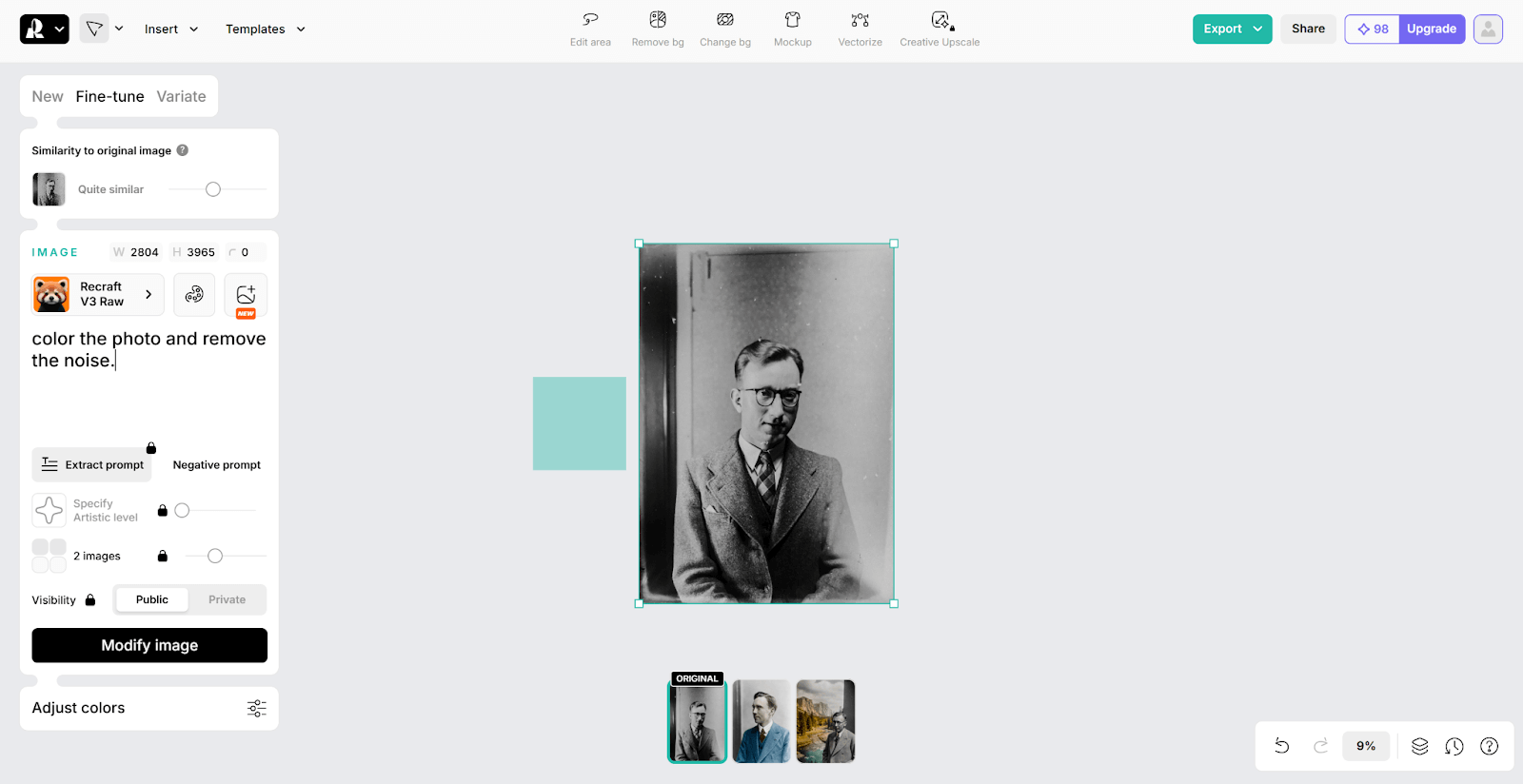
Task: Open the Recraft logo main menu
Action: [x=44, y=29]
